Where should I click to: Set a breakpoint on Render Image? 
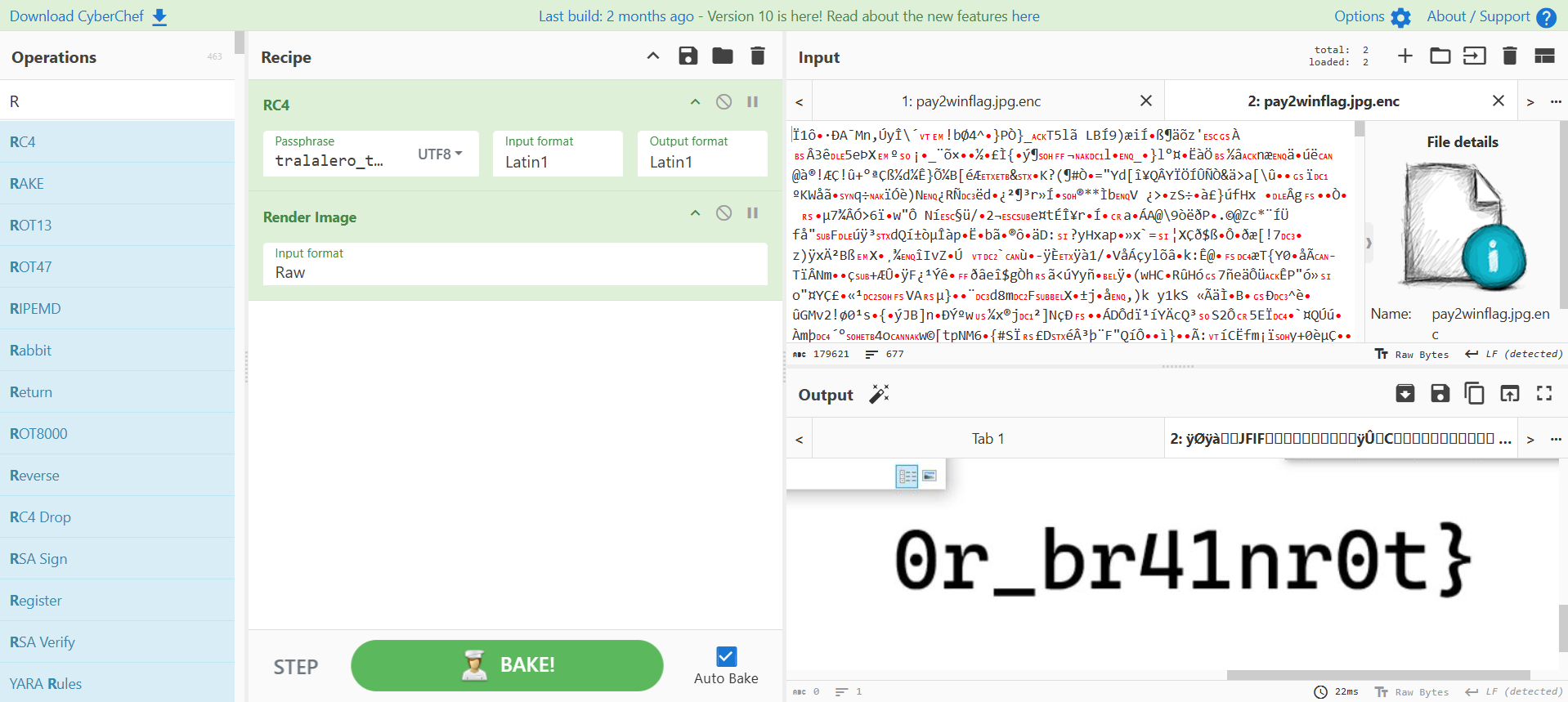pos(753,213)
